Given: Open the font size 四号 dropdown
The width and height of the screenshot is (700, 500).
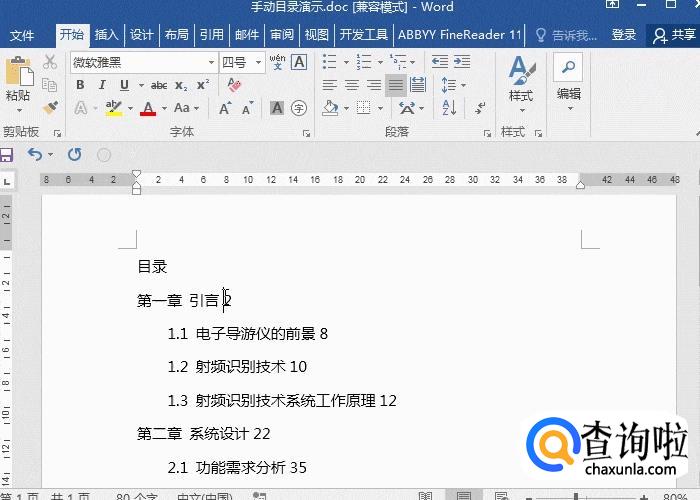Looking at the screenshot, I should click(258, 62).
